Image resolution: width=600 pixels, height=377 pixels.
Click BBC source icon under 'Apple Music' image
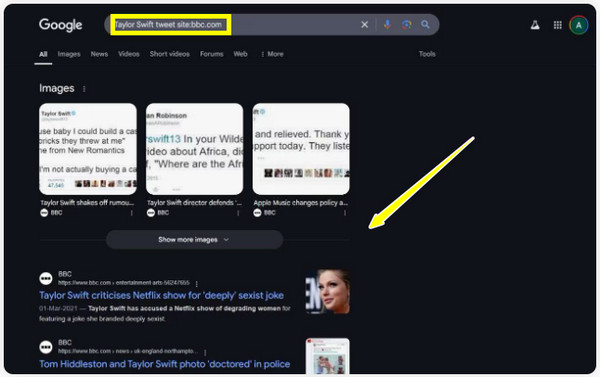pyautogui.click(x=257, y=213)
